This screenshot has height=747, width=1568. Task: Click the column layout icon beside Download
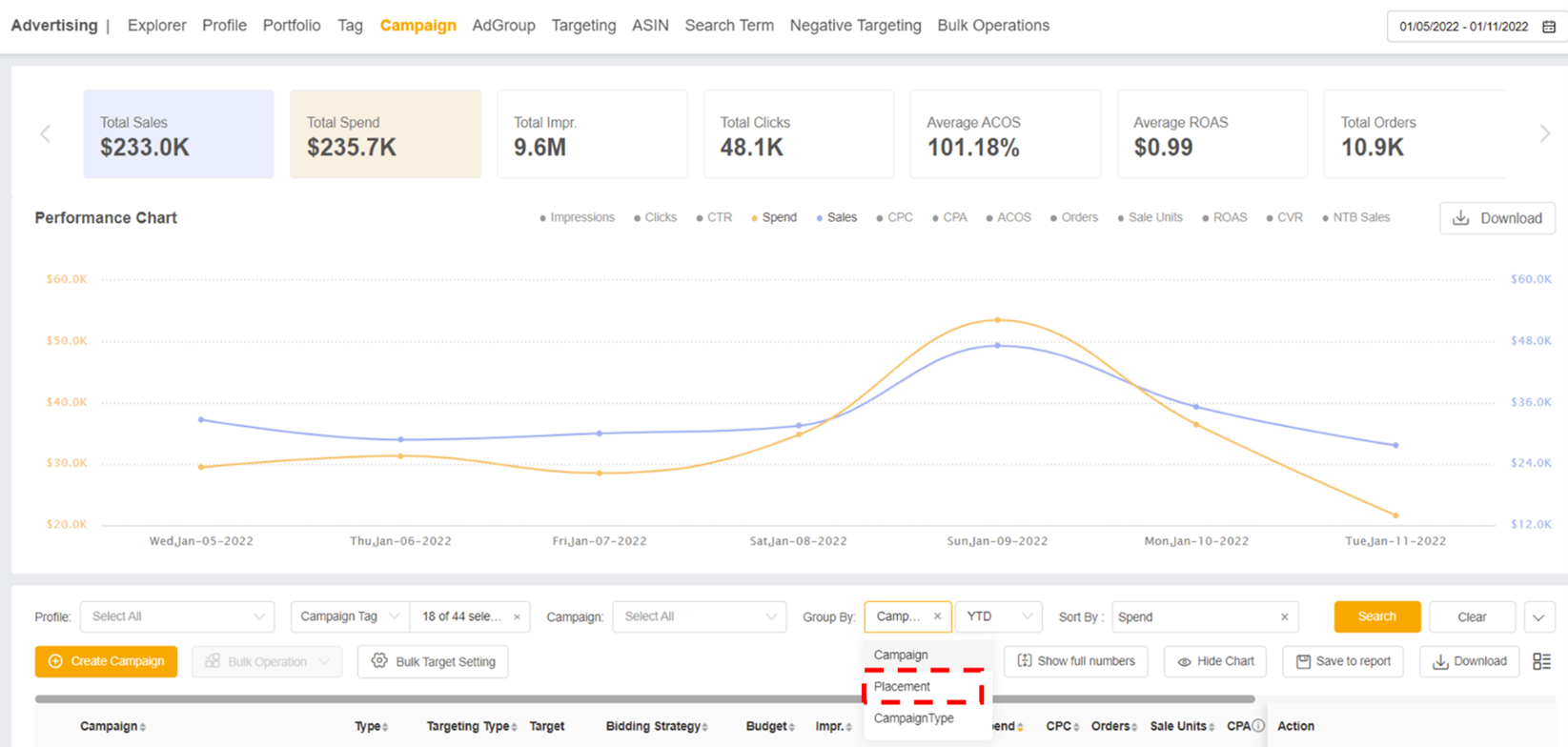[1541, 661]
